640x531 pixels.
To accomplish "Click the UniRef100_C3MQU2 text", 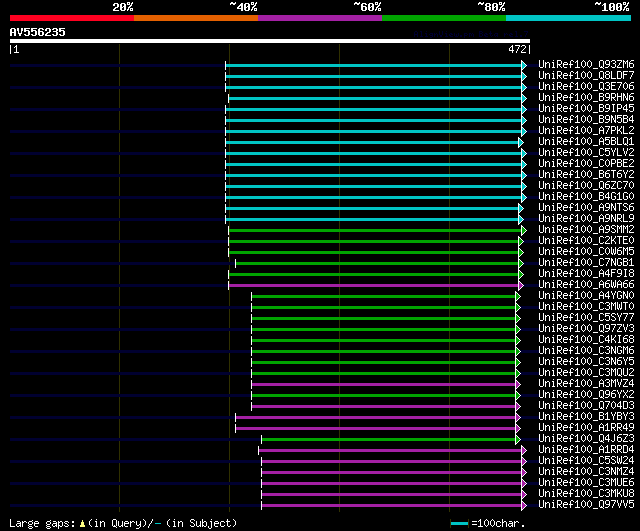I will [x=586, y=373].
